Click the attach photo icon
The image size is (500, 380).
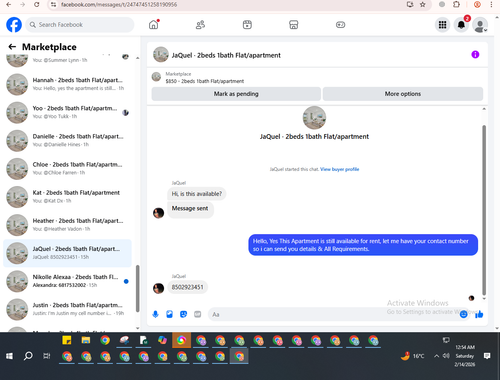tap(169, 314)
